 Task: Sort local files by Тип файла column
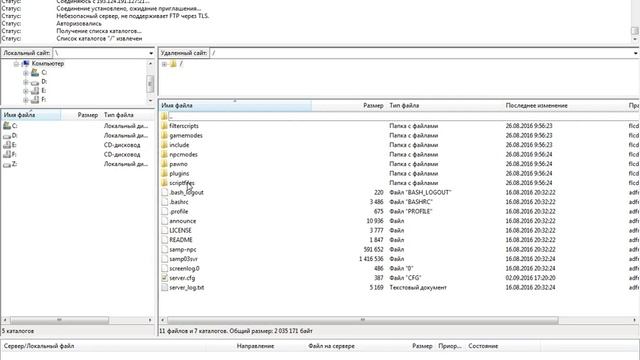point(128,115)
